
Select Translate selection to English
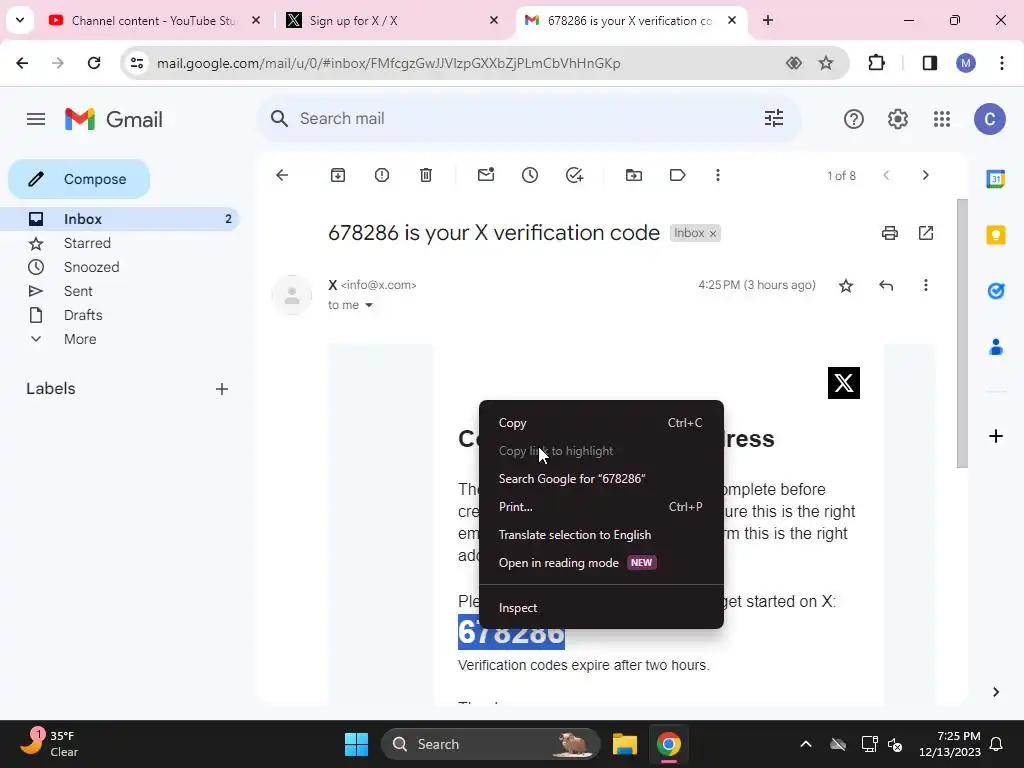(x=601, y=535)
